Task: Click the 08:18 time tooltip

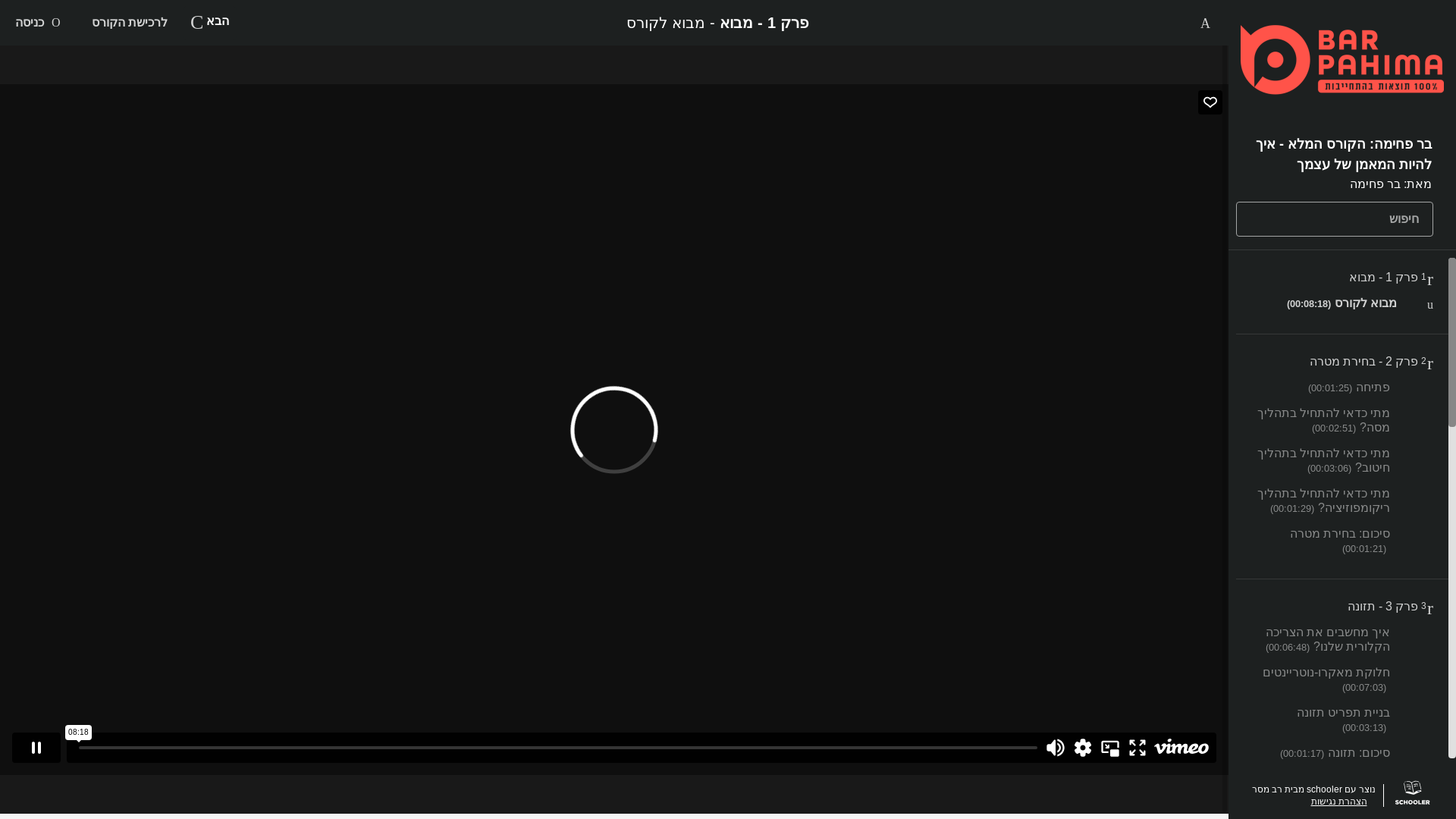Action: point(78,733)
